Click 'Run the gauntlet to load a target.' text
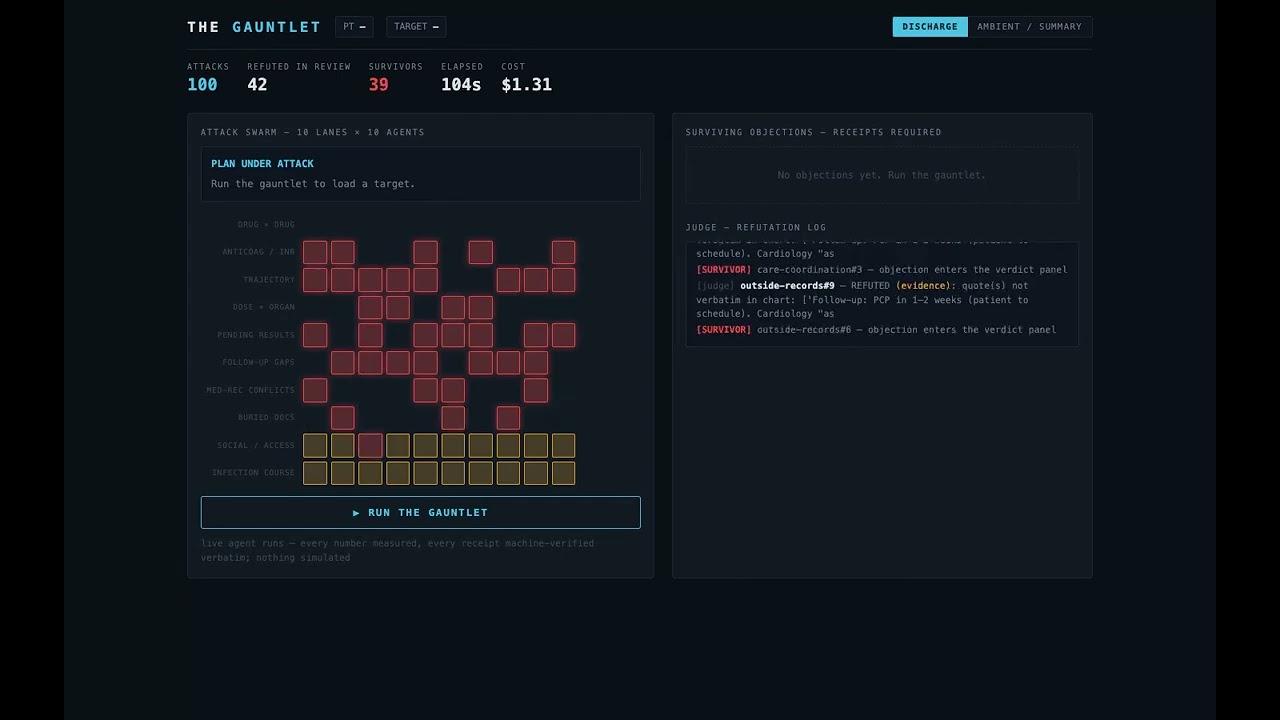 point(313,184)
